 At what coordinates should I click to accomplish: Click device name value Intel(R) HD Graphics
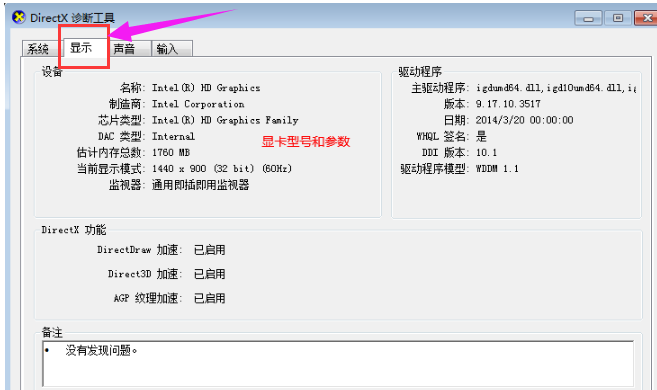click(x=206, y=88)
